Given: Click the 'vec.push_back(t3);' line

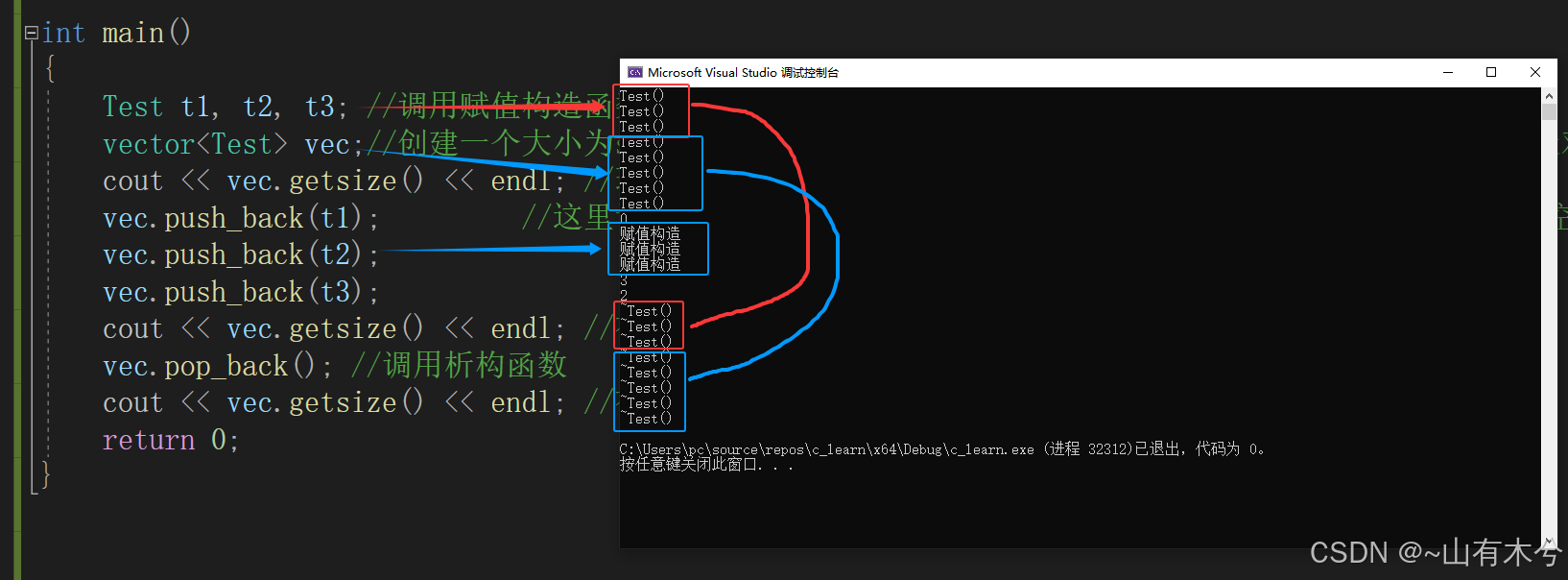Looking at the screenshot, I should tap(240, 292).
